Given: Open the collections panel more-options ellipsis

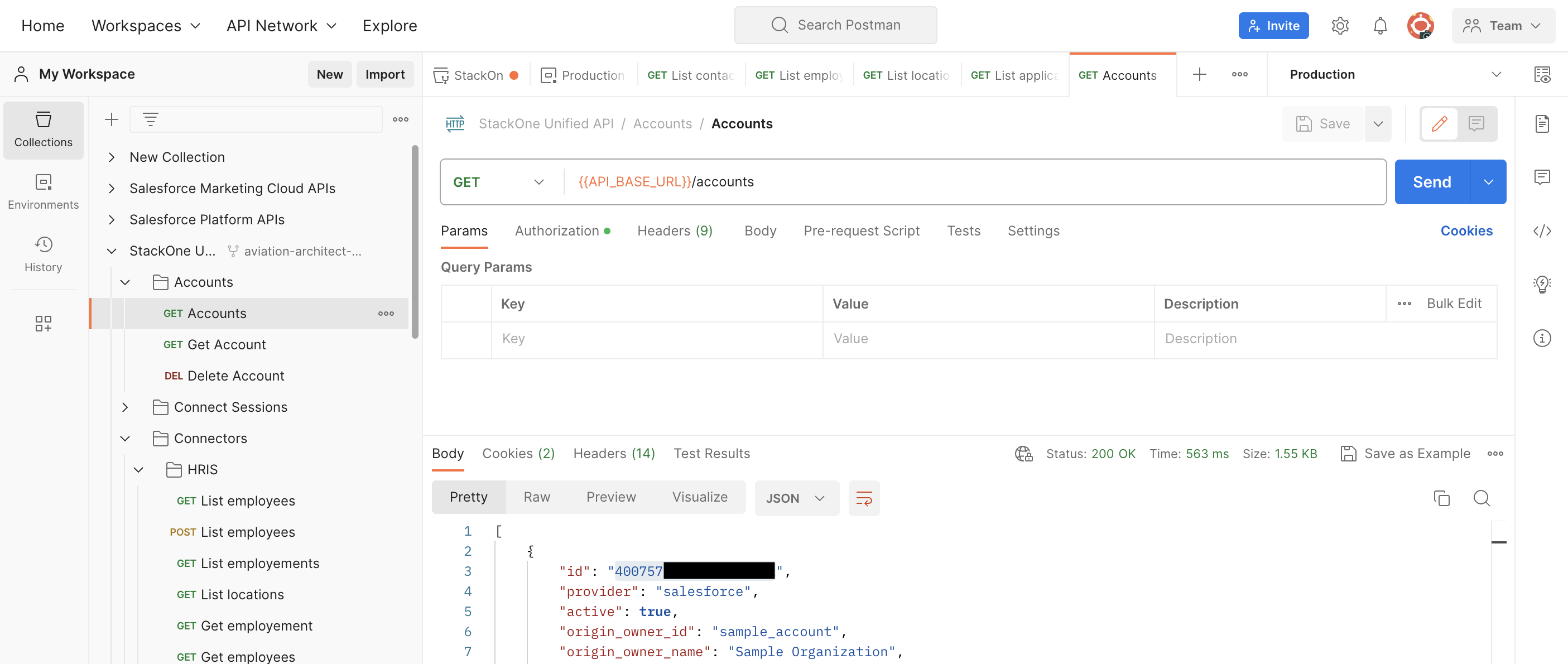Looking at the screenshot, I should coord(401,119).
